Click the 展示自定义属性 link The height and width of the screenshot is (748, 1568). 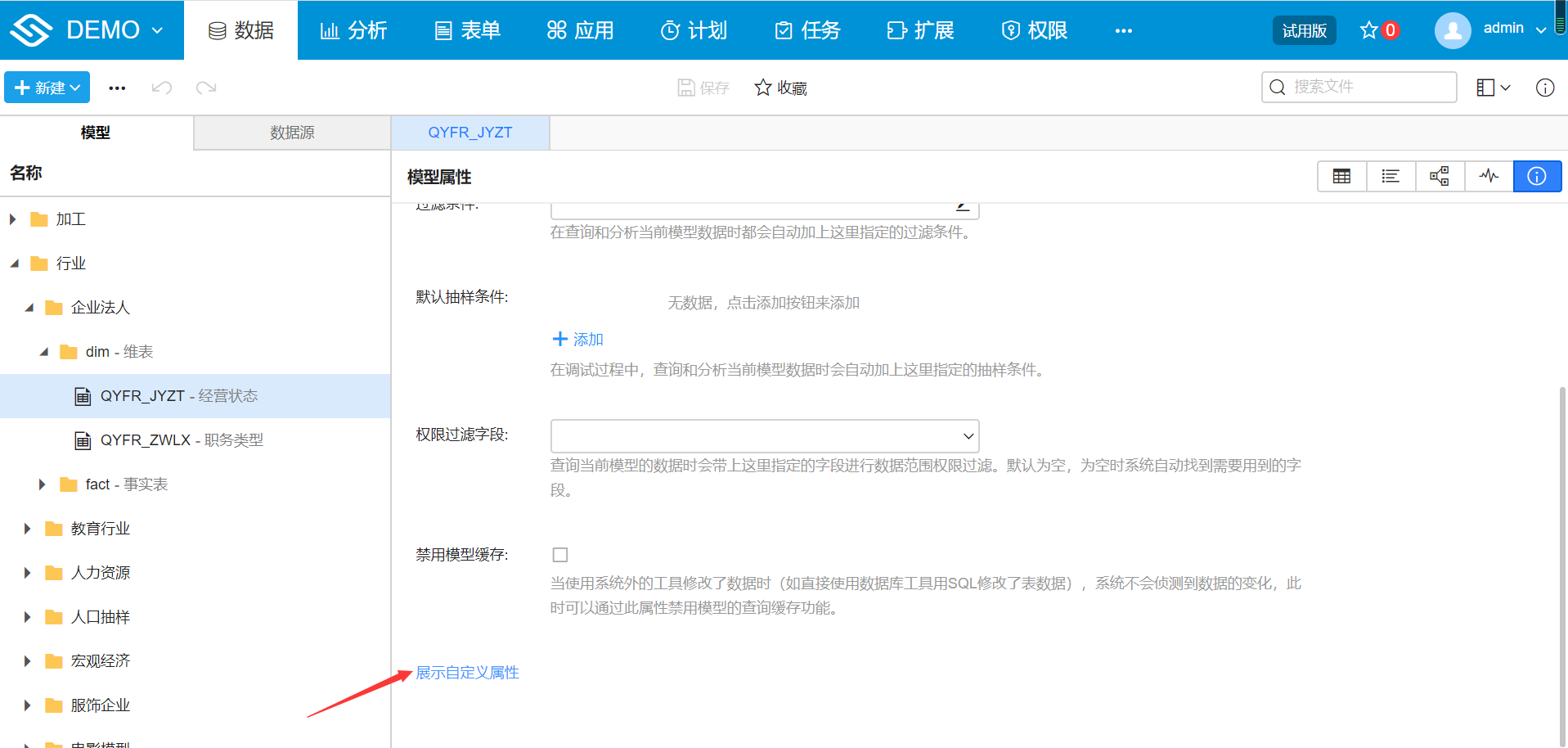467,672
